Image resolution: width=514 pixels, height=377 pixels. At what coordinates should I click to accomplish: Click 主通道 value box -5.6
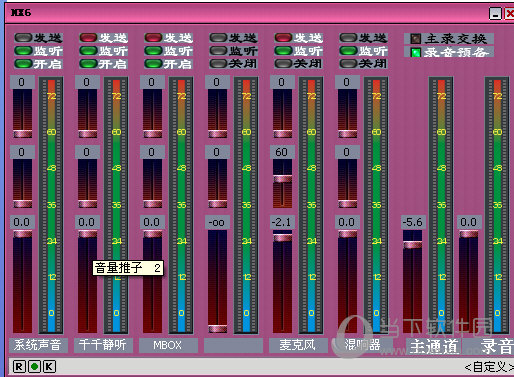(x=413, y=222)
